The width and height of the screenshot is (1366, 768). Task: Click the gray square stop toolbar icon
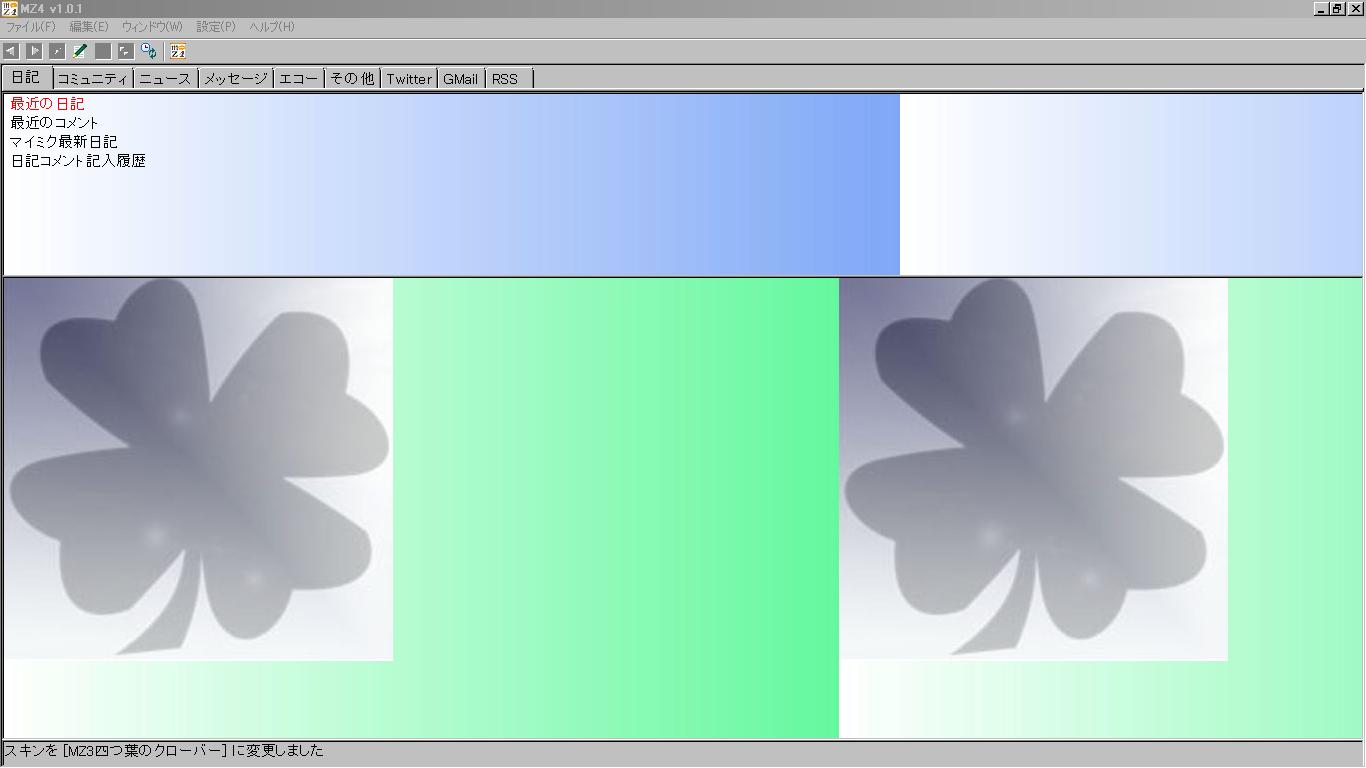pos(103,51)
